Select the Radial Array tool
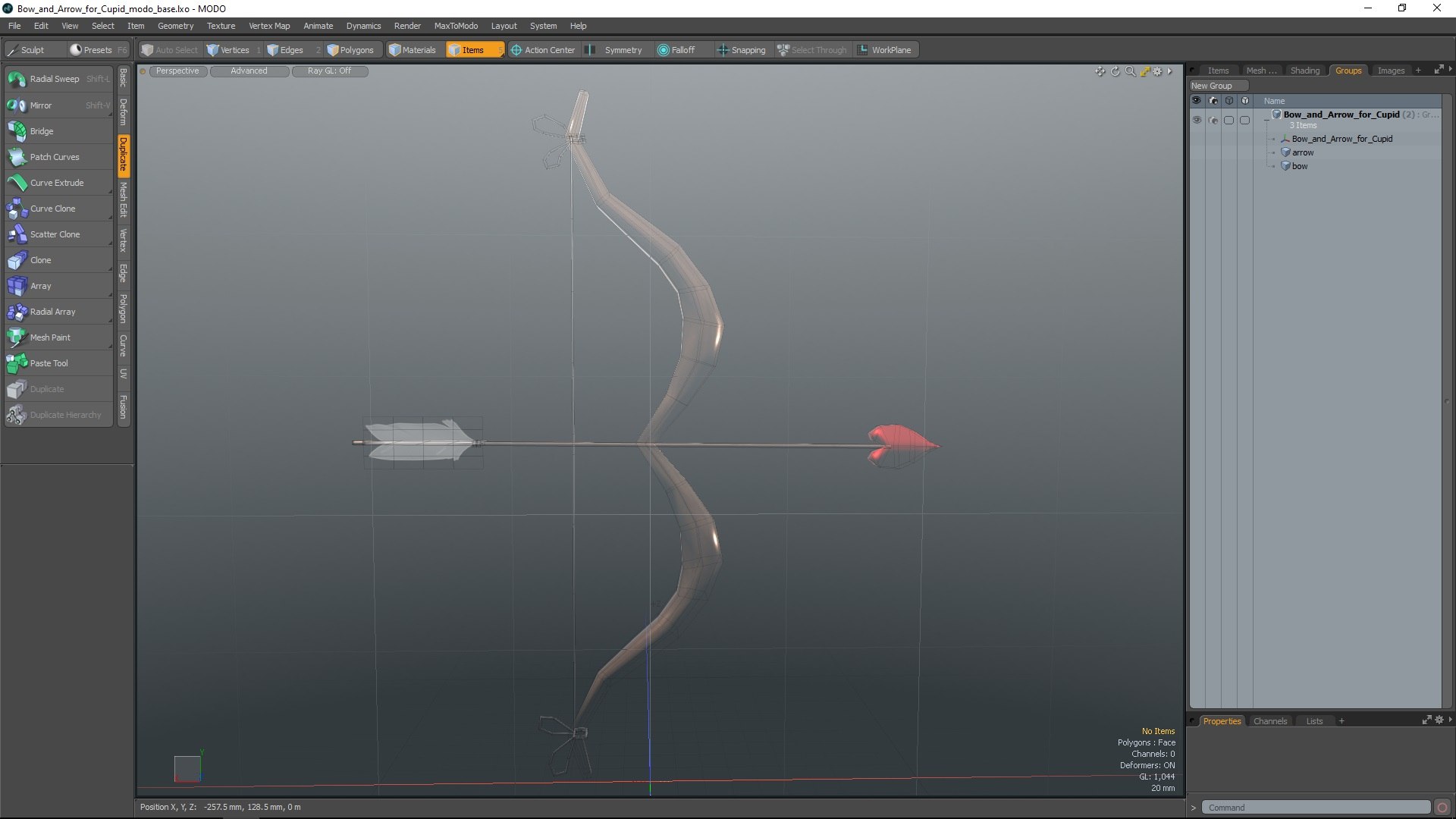This screenshot has height=819, width=1456. (58, 312)
